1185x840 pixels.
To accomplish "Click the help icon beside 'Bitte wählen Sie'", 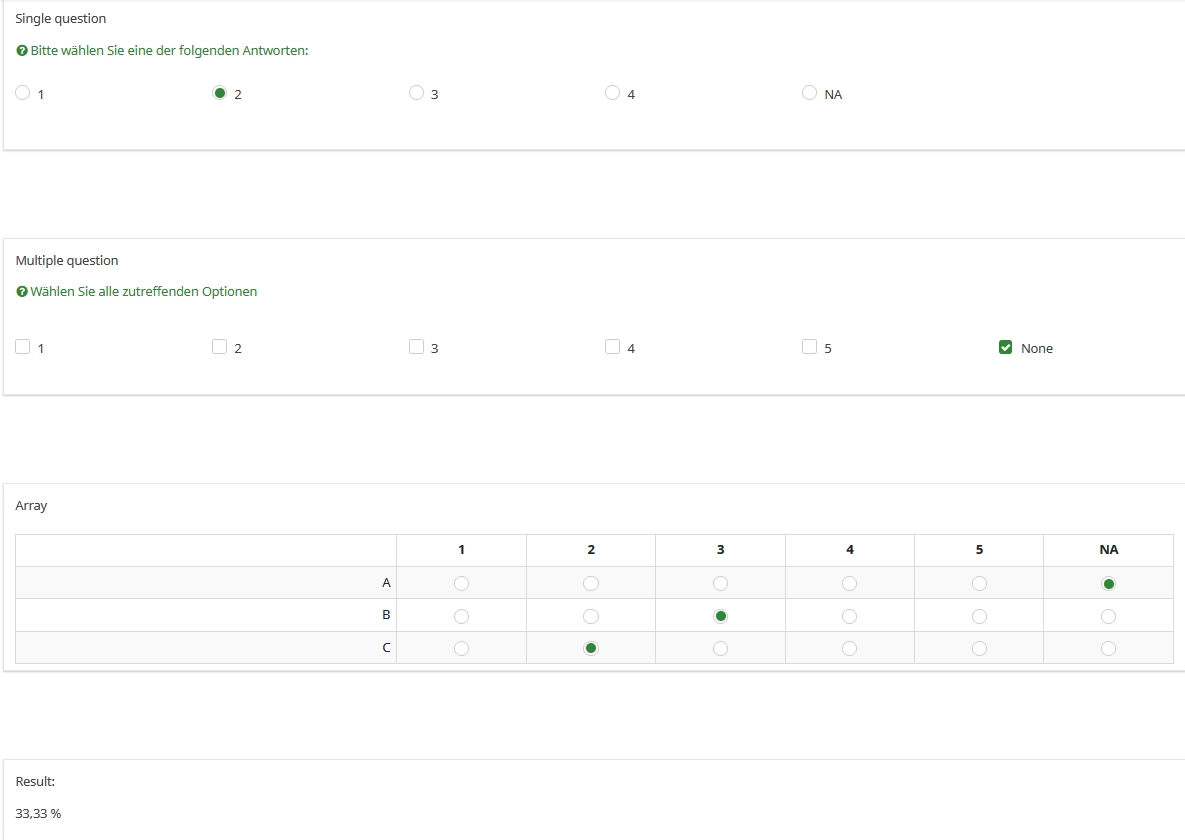I will (22, 51).
